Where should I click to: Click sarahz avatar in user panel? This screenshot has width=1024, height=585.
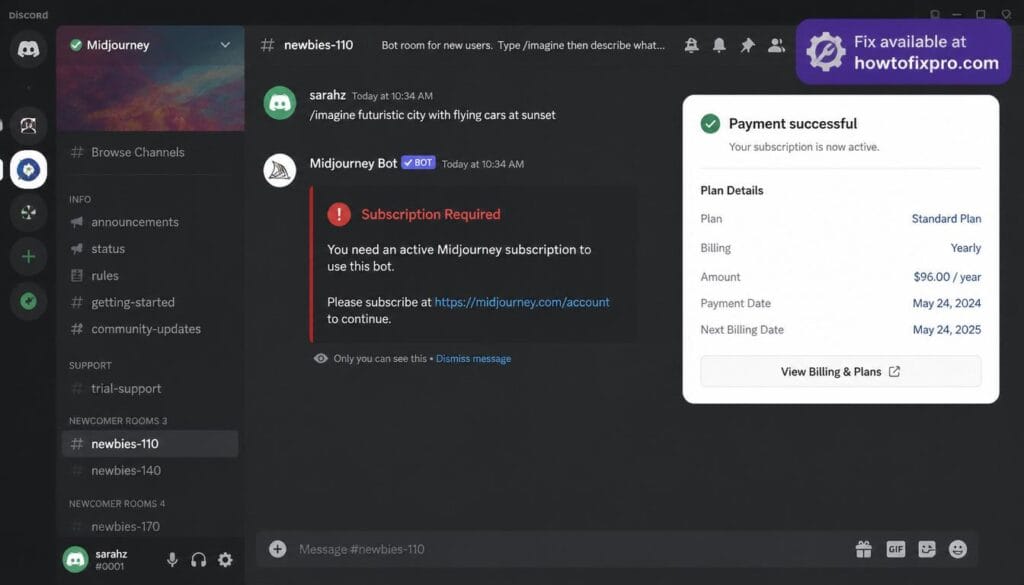coord(76,560)
